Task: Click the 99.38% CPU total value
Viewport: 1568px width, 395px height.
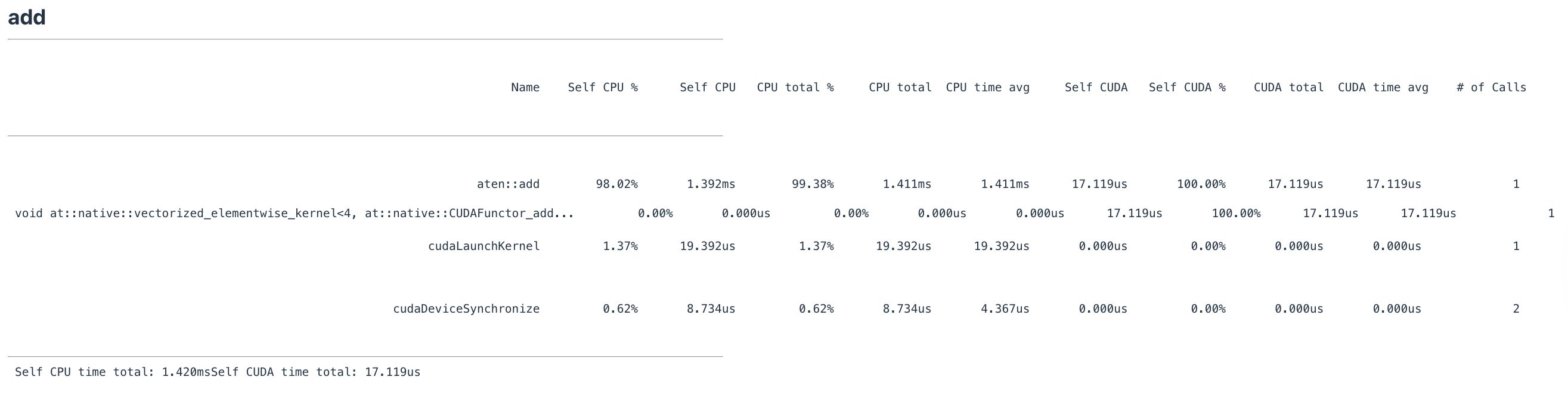Action: tap(812, 184)
